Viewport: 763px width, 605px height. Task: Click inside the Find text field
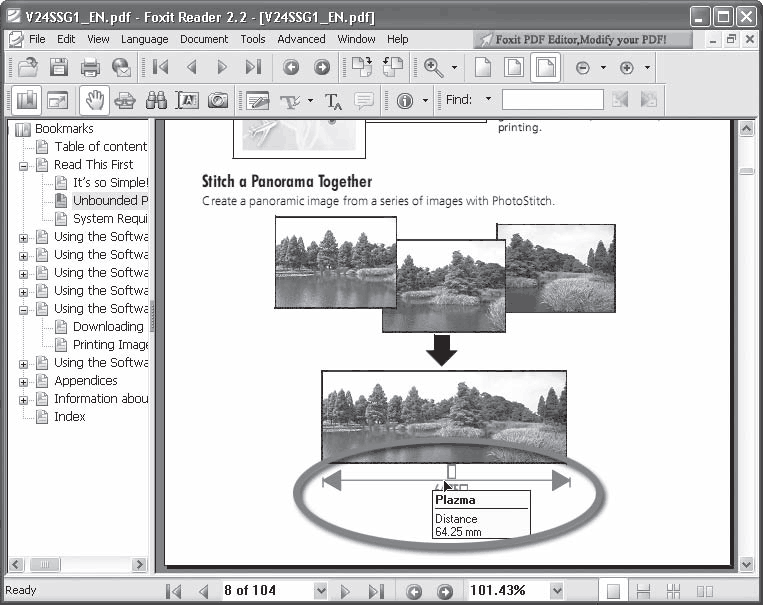click(x=553, y=100)
